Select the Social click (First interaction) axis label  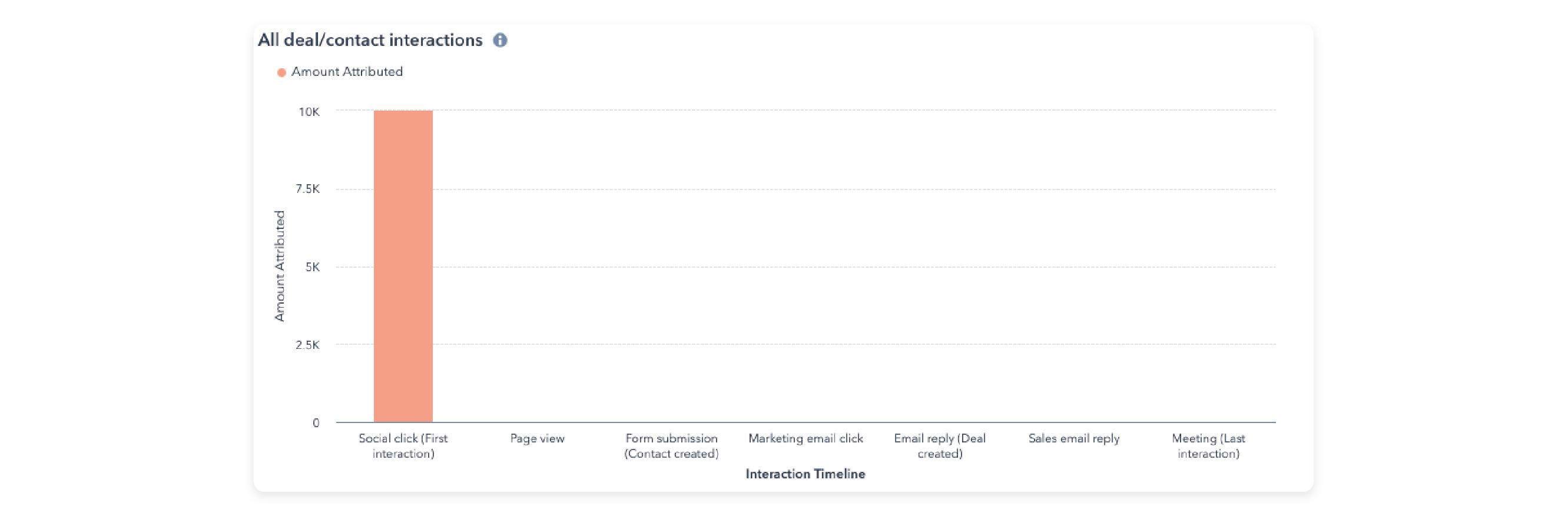(x=403, y=445)
